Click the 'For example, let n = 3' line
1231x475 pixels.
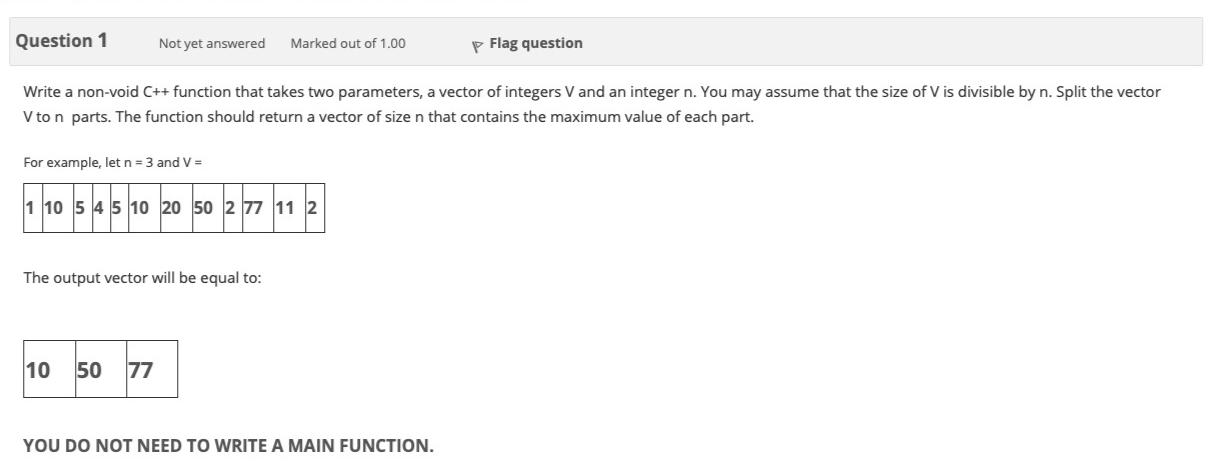coord(113,162)
